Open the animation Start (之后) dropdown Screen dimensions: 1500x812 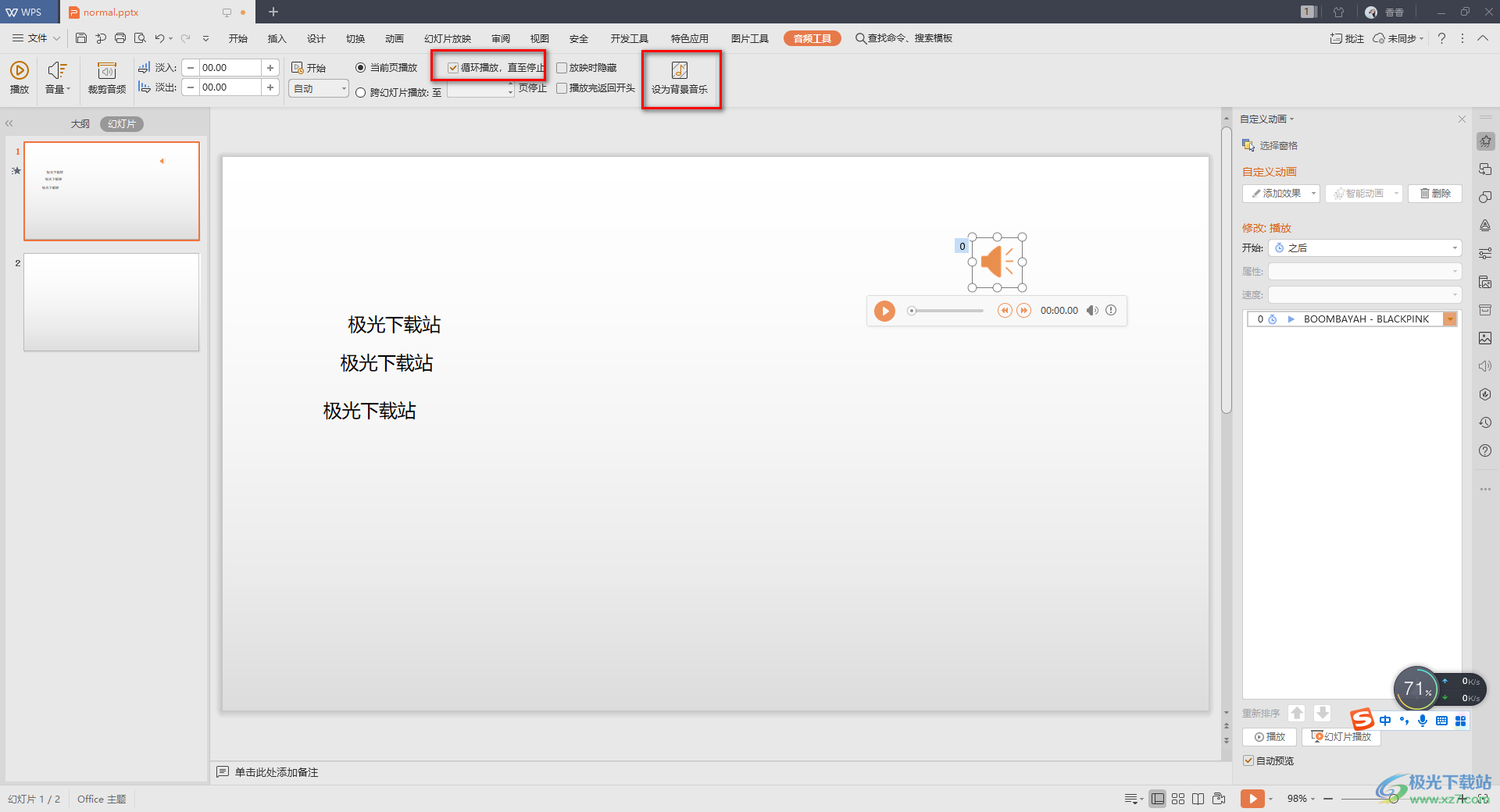click(x=1365, y=248)
